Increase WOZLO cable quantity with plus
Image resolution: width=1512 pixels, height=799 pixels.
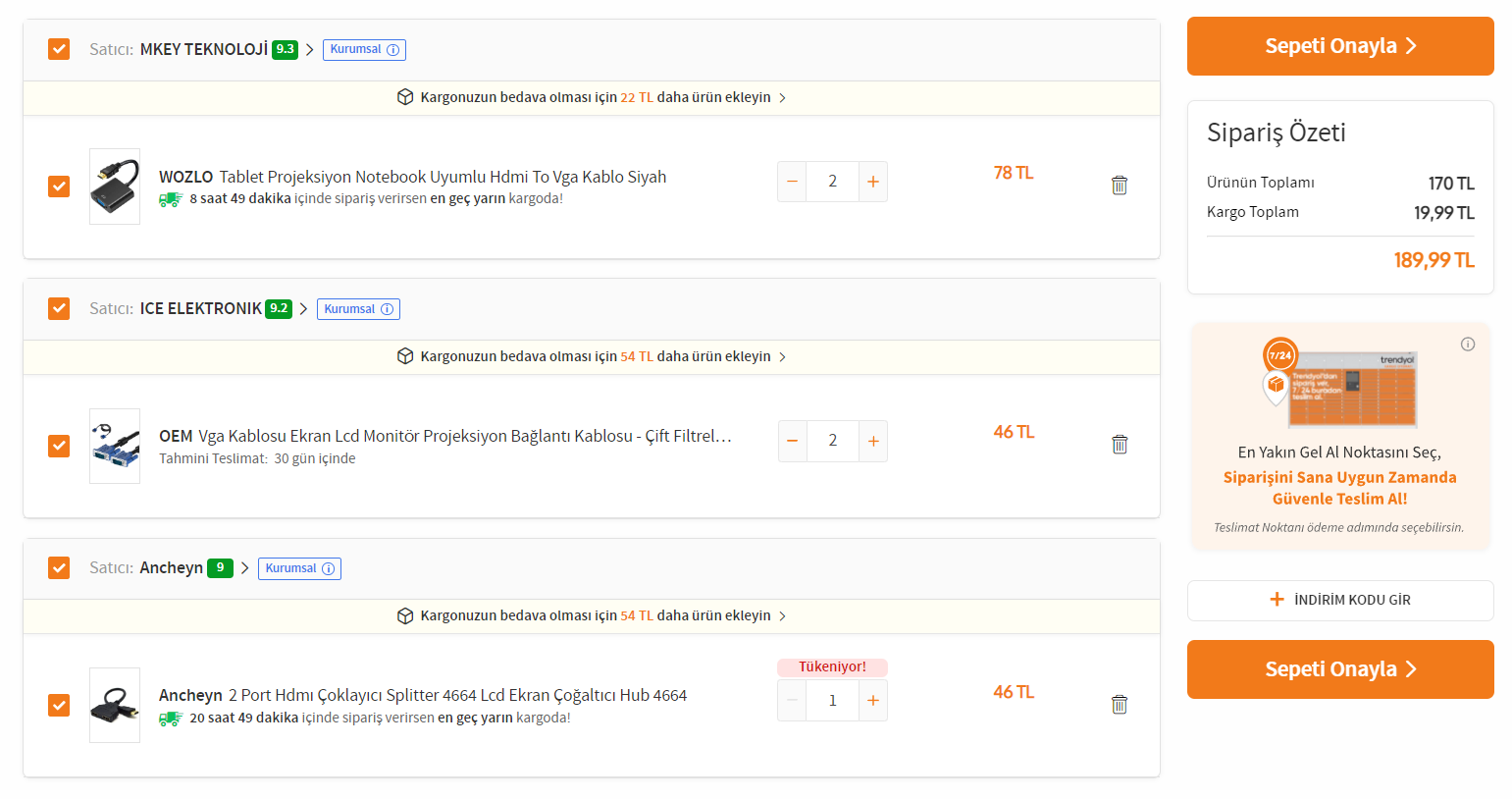(x=873, y=182)
